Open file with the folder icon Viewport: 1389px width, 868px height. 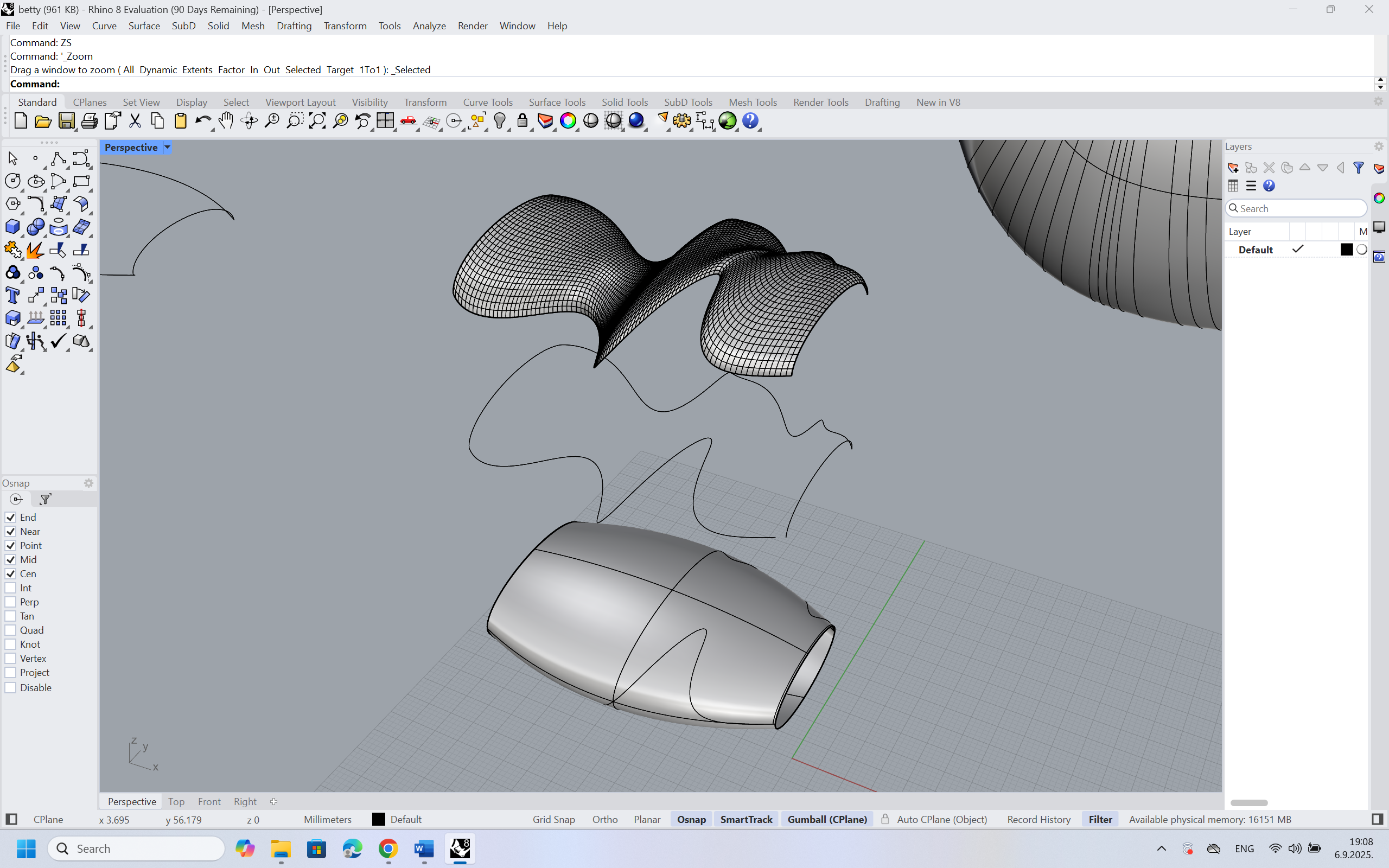click(x=43, y=121)
